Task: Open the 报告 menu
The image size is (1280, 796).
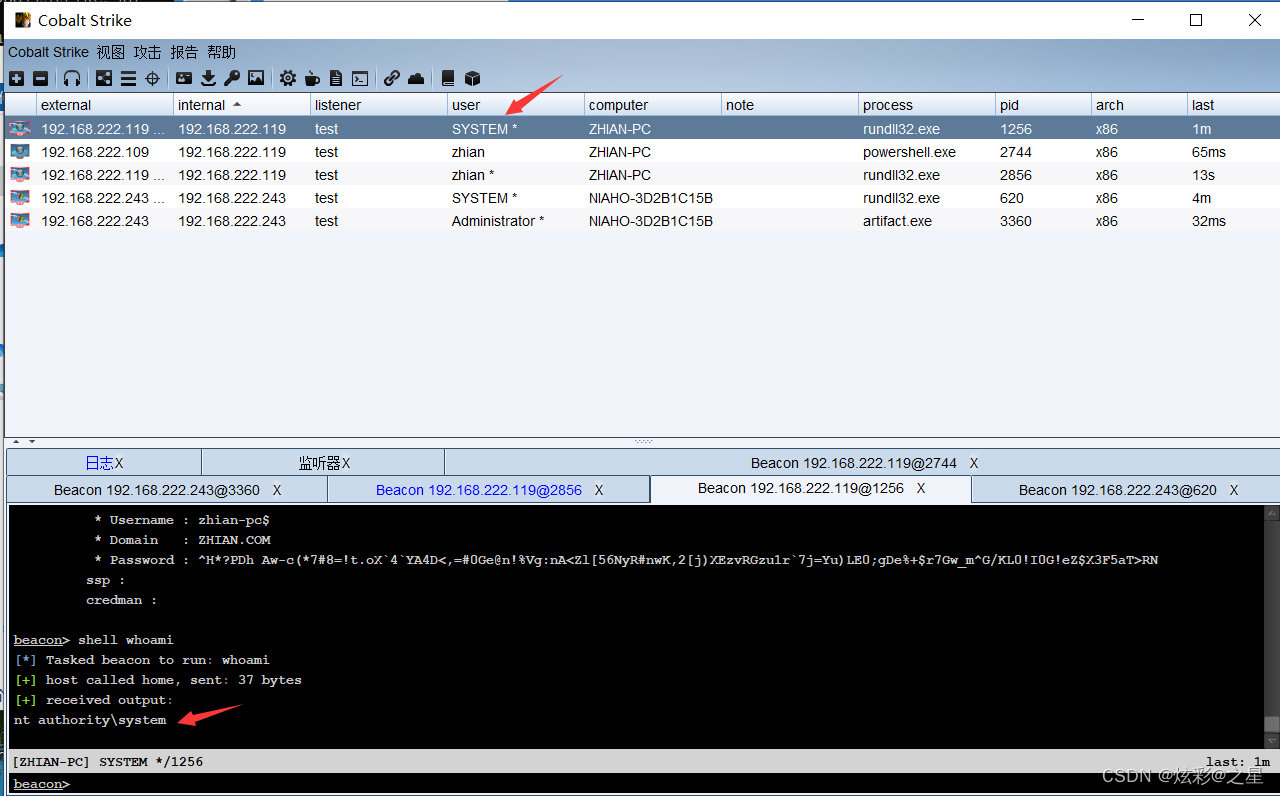Action: click(184, 52)
